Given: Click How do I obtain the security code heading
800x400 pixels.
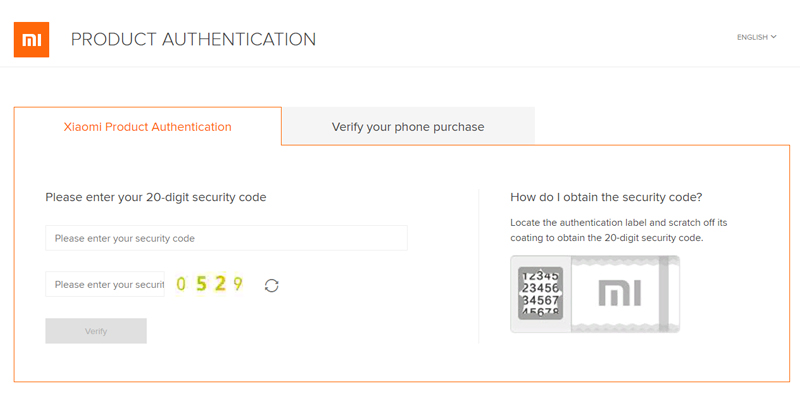Looking at the screenshot, I should [x=606, y=197].
